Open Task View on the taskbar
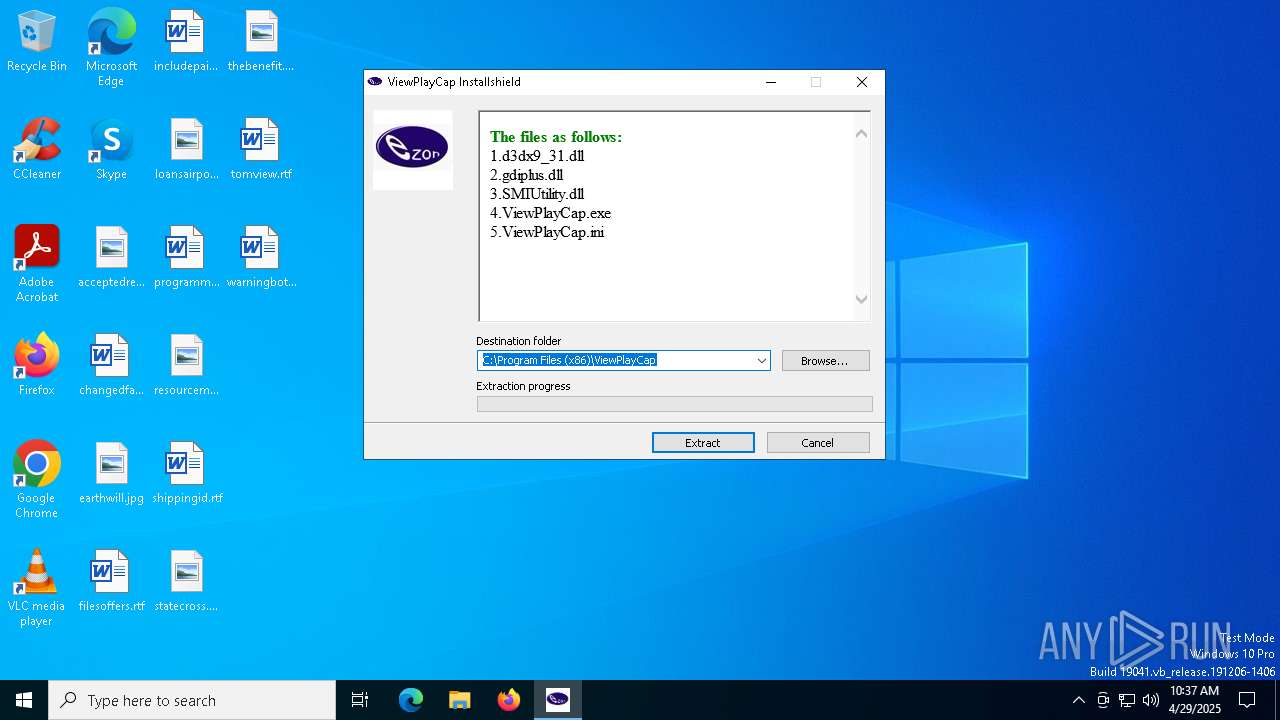1280x720 pixels. (360, 700)
